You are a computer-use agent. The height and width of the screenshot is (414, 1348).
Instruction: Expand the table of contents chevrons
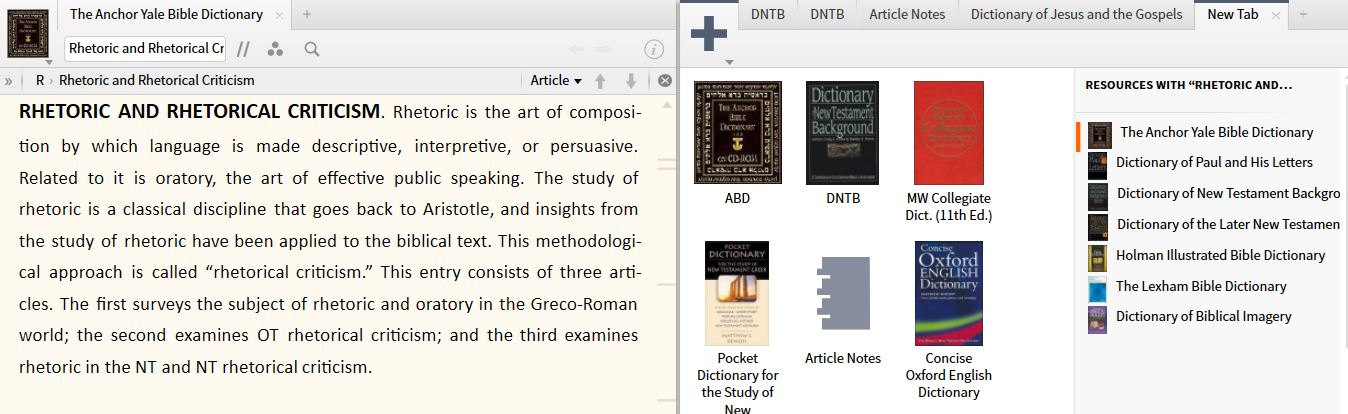point(9,80)
